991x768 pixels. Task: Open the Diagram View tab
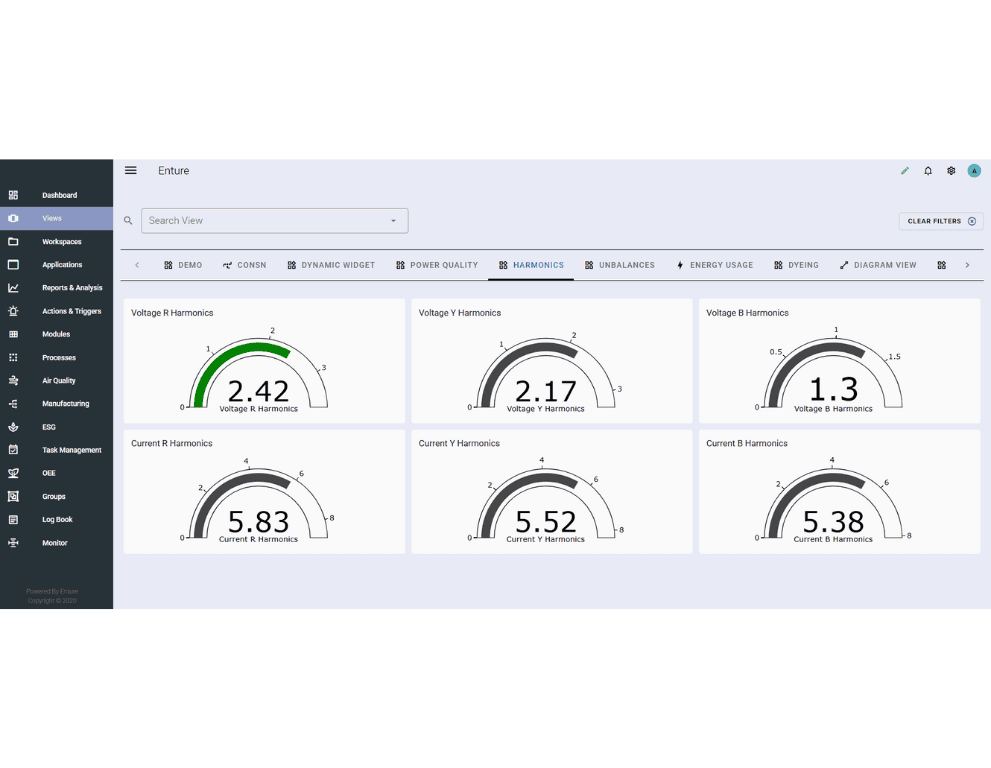(x=878, y=265)
